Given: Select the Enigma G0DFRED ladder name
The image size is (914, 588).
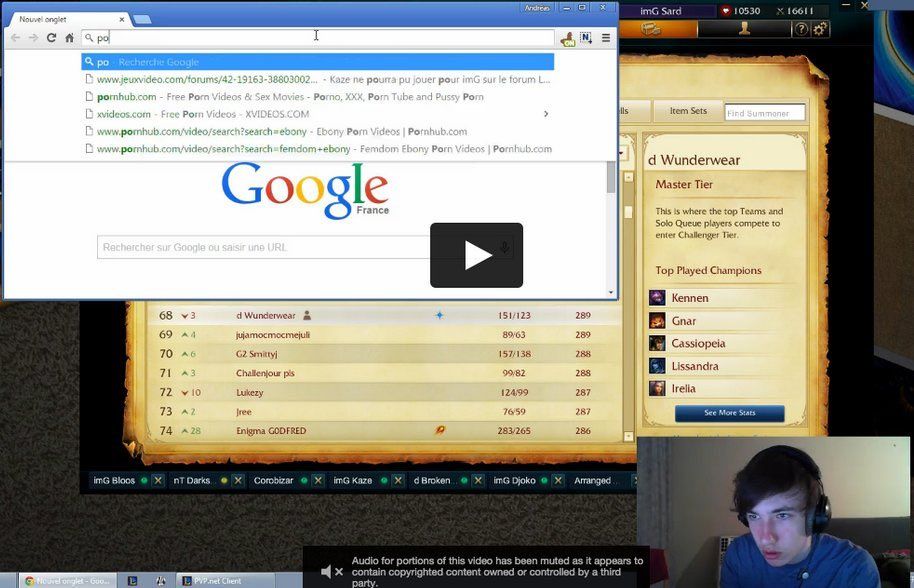Looking at the screenshot, I should [271, 431].
